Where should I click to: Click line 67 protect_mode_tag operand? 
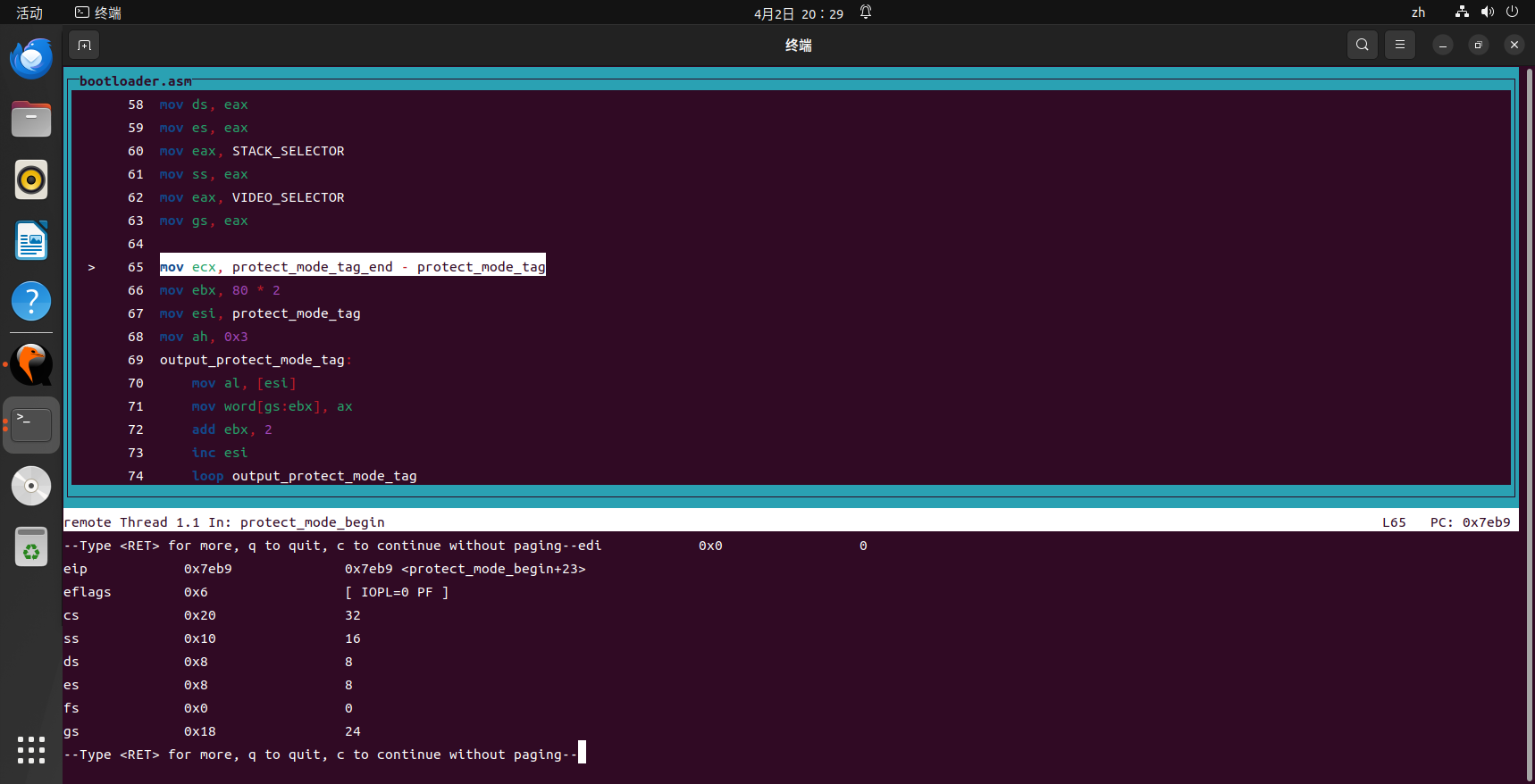pyautogui.click(x=297, y=313)
